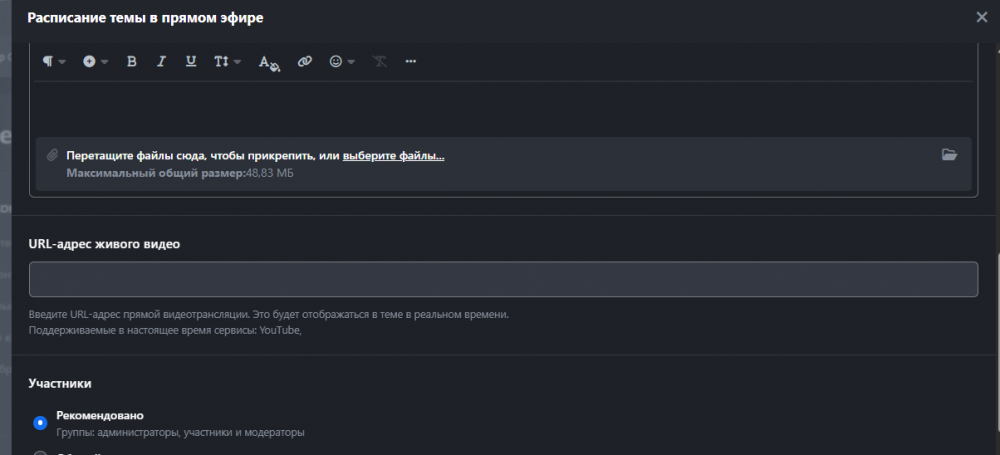Expand the font size dropdown
The image size is (1000, 455).
(227, 62)
